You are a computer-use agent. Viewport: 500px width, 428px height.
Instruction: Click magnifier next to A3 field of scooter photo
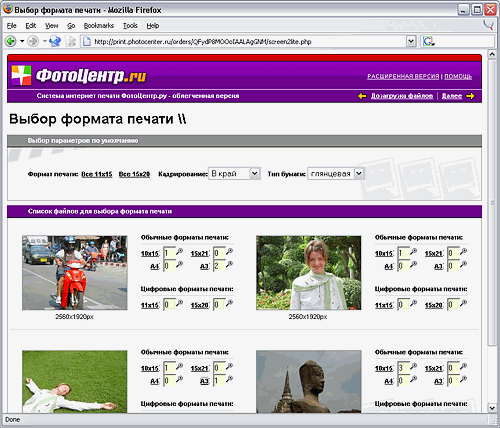point(229,265)
